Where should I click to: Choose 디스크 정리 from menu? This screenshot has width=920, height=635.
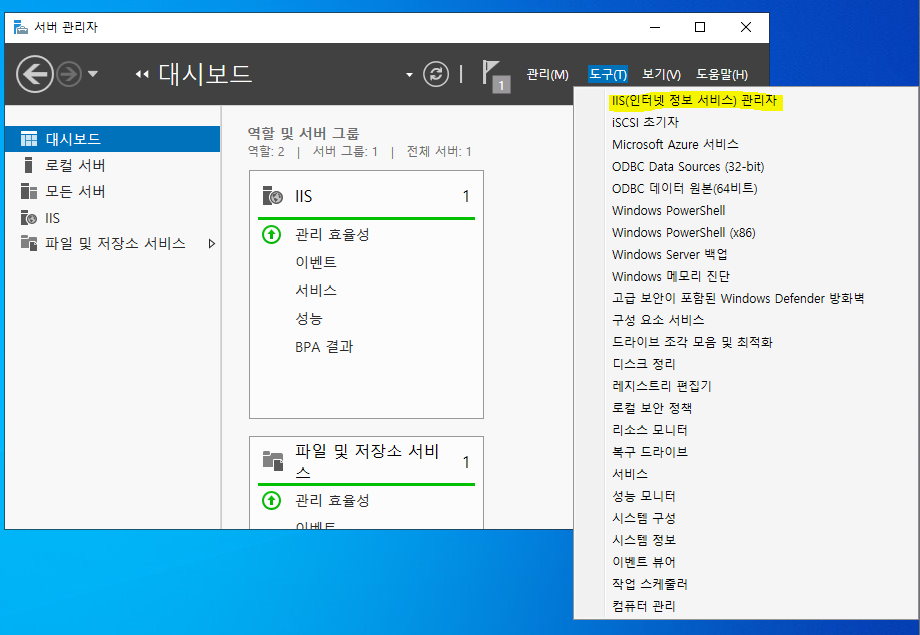pos(644,364)
